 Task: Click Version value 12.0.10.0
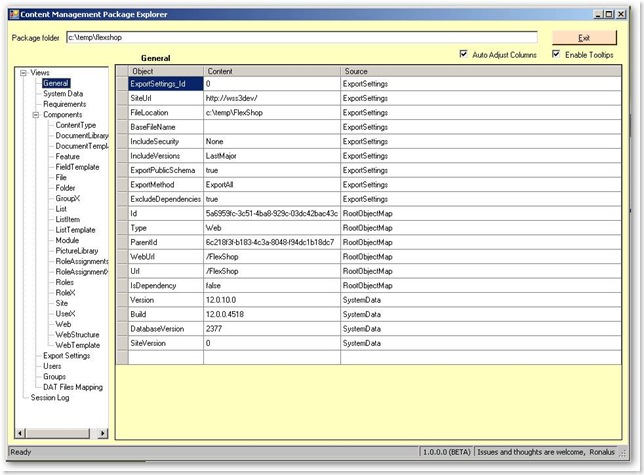[x=272, y=300]
